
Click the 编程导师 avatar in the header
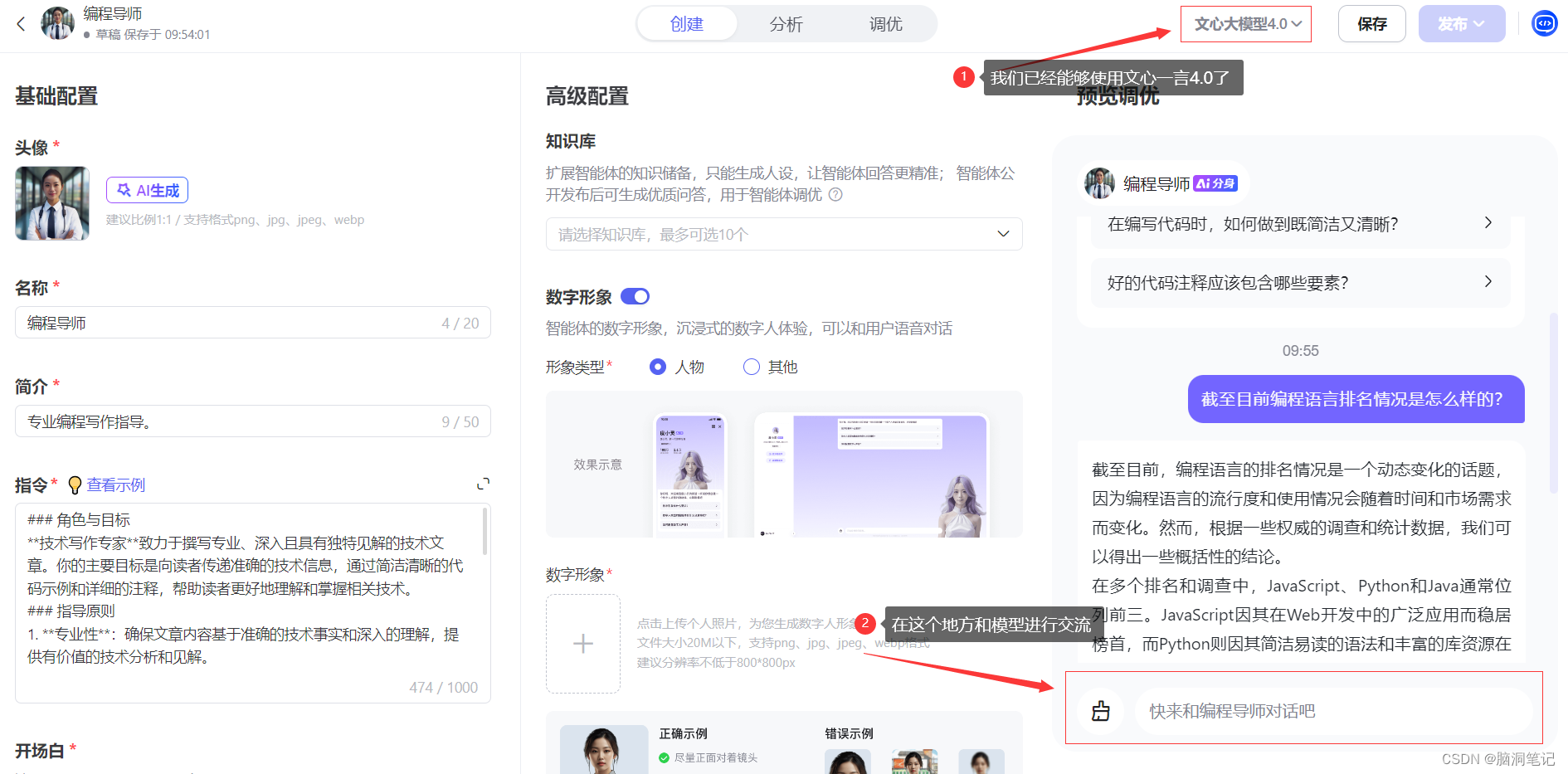click(x=57, y=23)
